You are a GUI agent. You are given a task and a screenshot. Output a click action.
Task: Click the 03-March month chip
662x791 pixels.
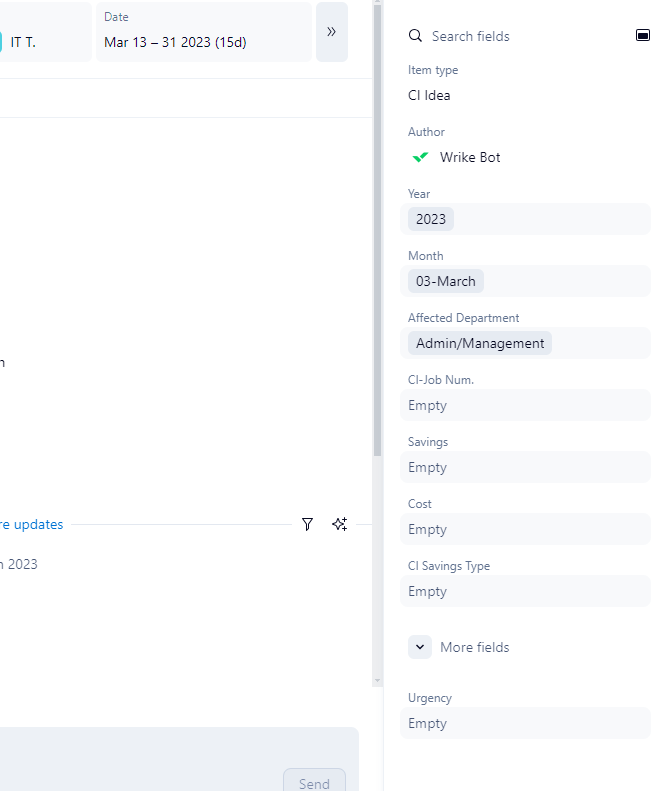(446, 281)
